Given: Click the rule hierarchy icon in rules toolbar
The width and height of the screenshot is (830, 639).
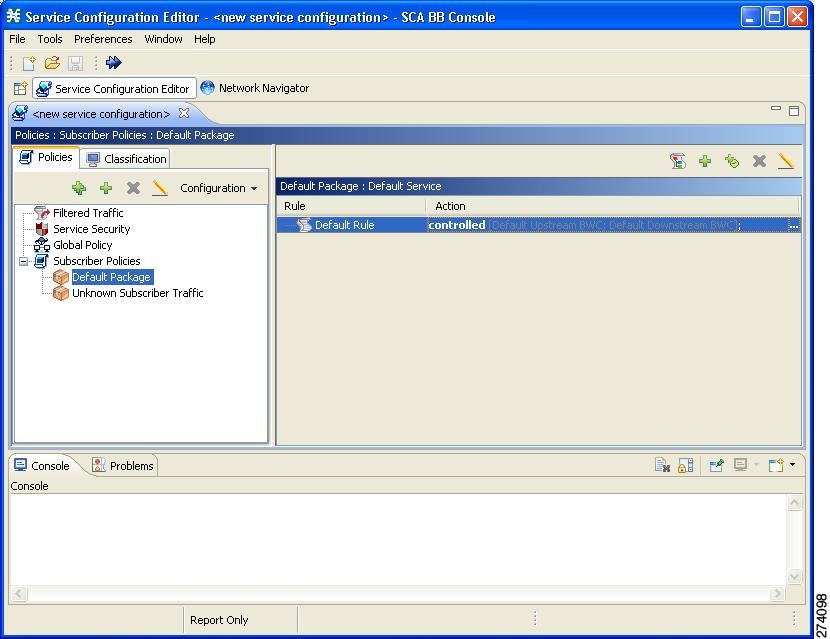Looking at the screenshot, I should pyautogui.click(x=678, y=161).
